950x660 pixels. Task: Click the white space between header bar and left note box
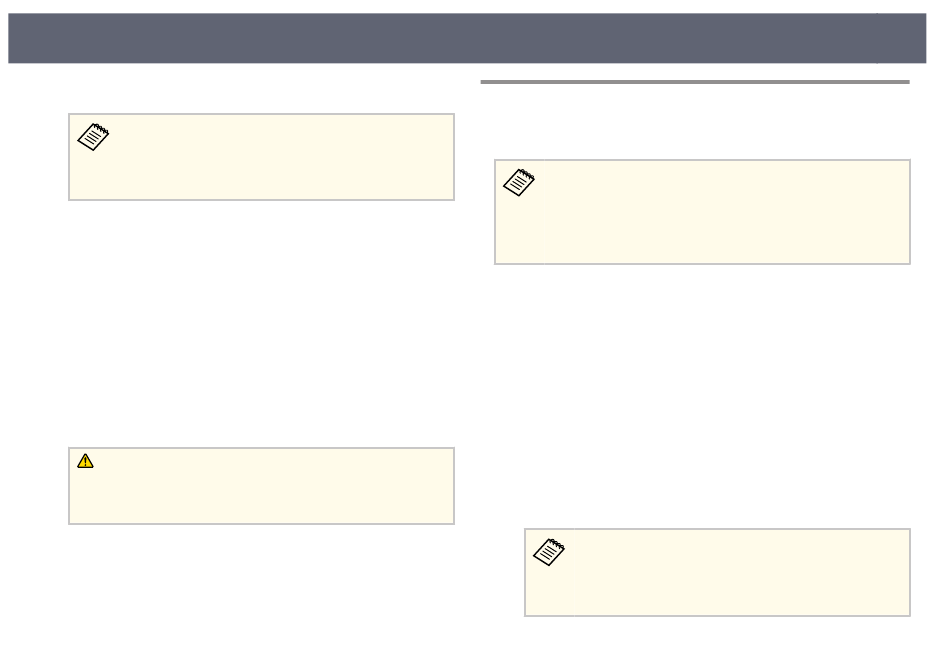coord(261,88)
